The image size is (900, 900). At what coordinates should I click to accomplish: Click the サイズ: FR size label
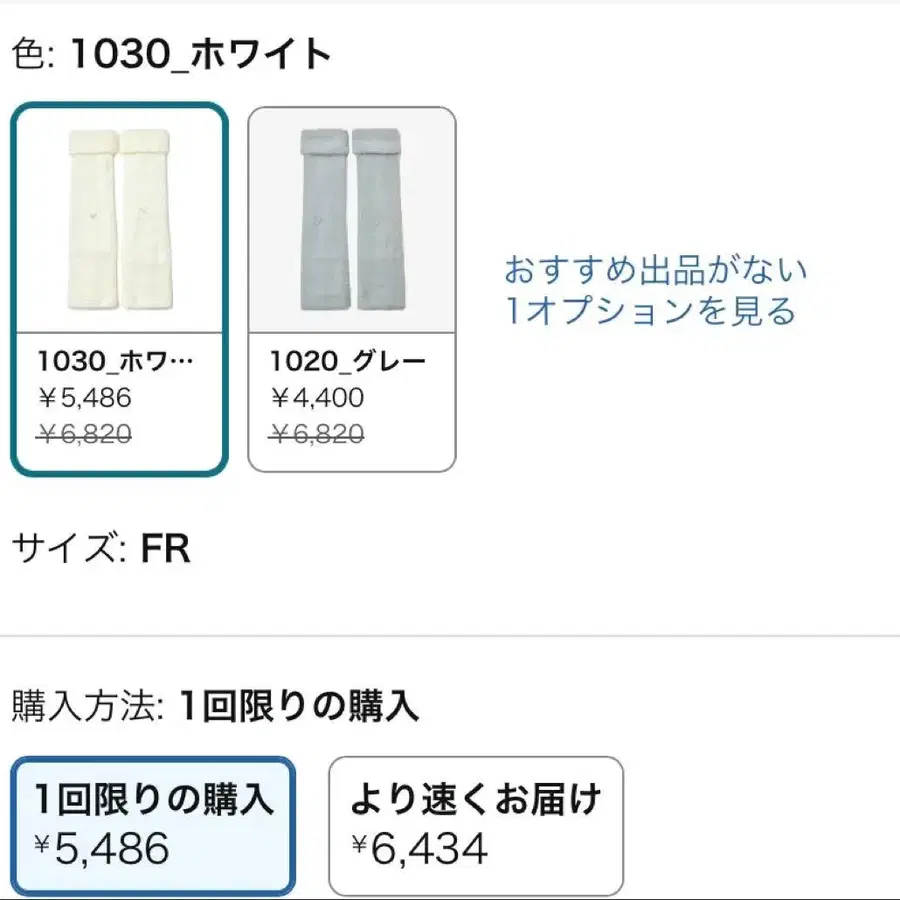click(x=100, y=549)
